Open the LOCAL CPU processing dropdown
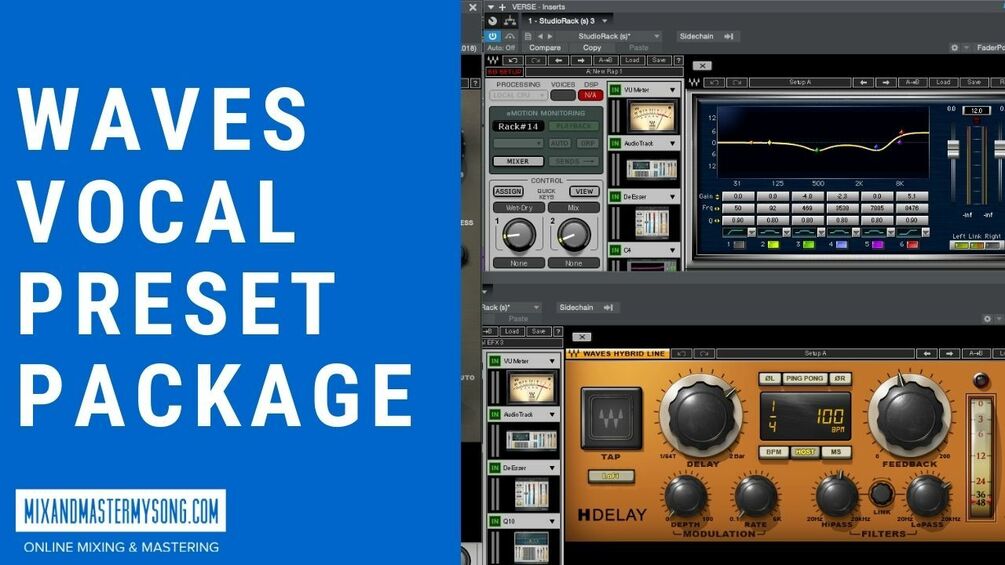This screenshot has width=1005, height=565. pos(518,95)
